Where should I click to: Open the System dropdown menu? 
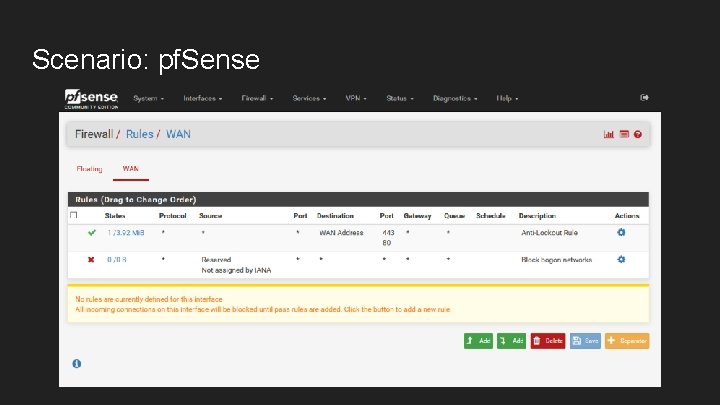pyautogui.click(x=148, y=98)
